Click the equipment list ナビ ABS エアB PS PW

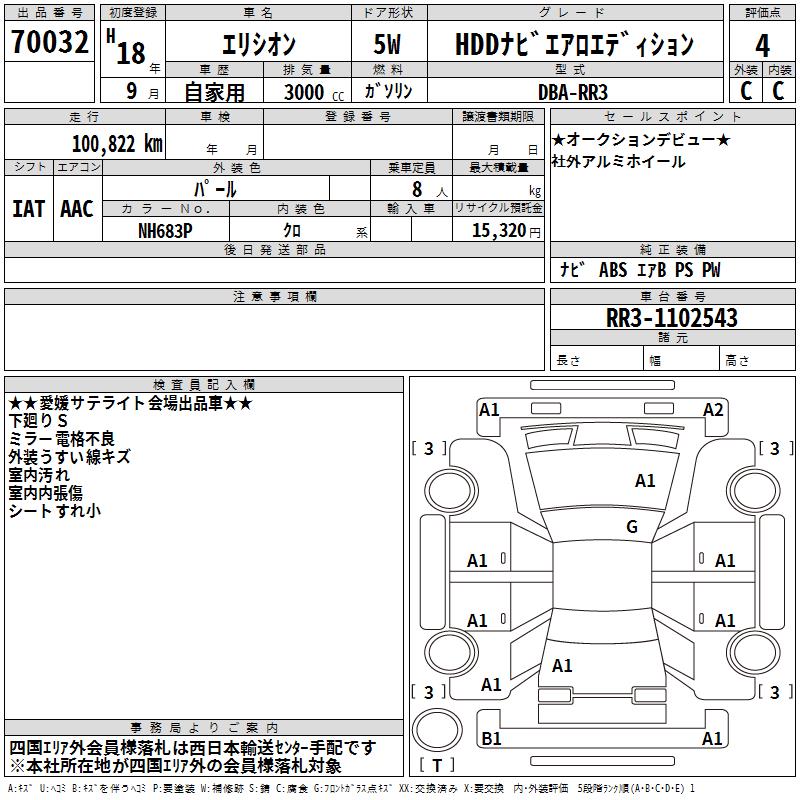[x=640, y=270]
